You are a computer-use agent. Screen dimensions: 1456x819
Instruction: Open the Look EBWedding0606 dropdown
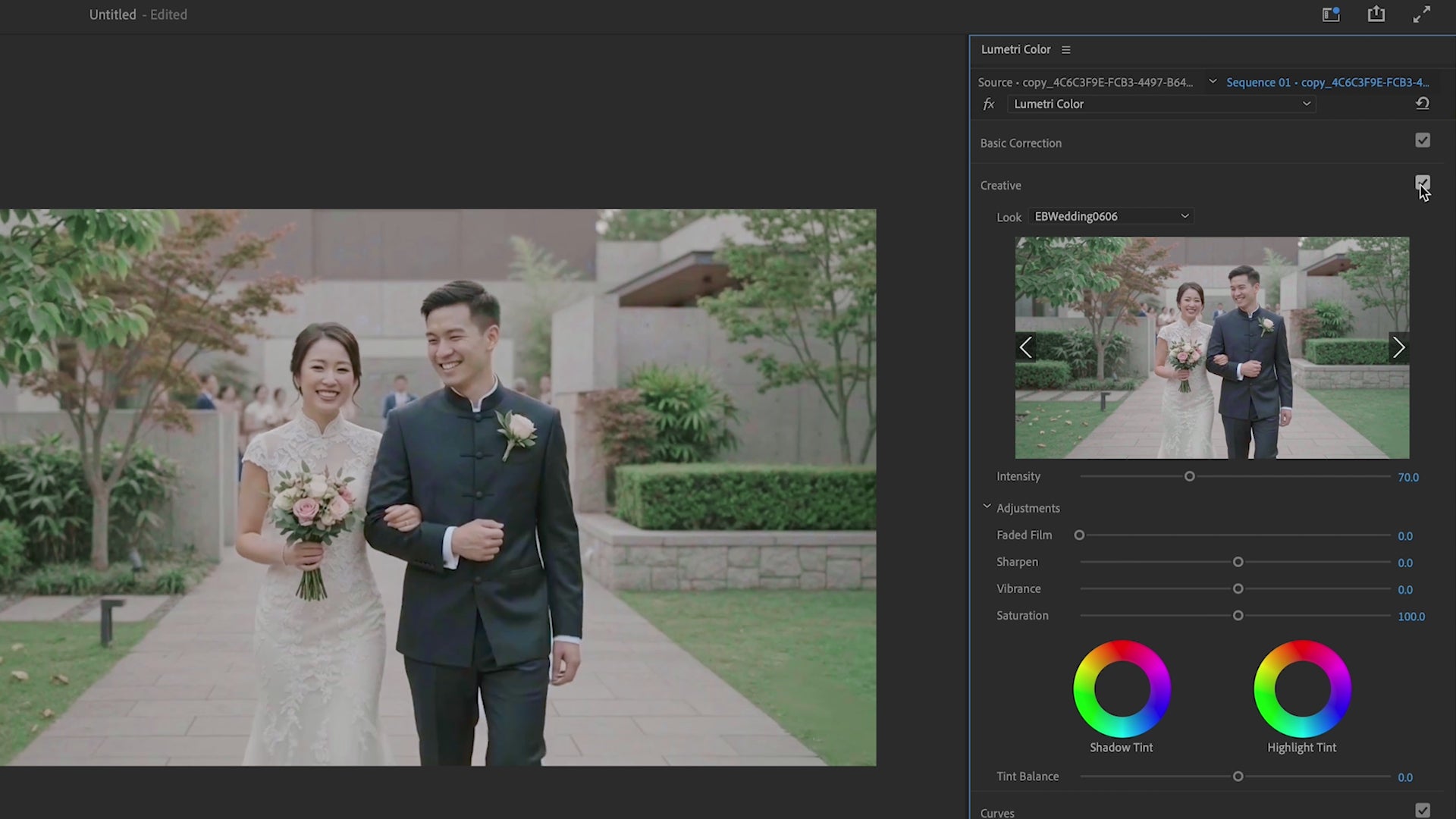click(1111, 217)
